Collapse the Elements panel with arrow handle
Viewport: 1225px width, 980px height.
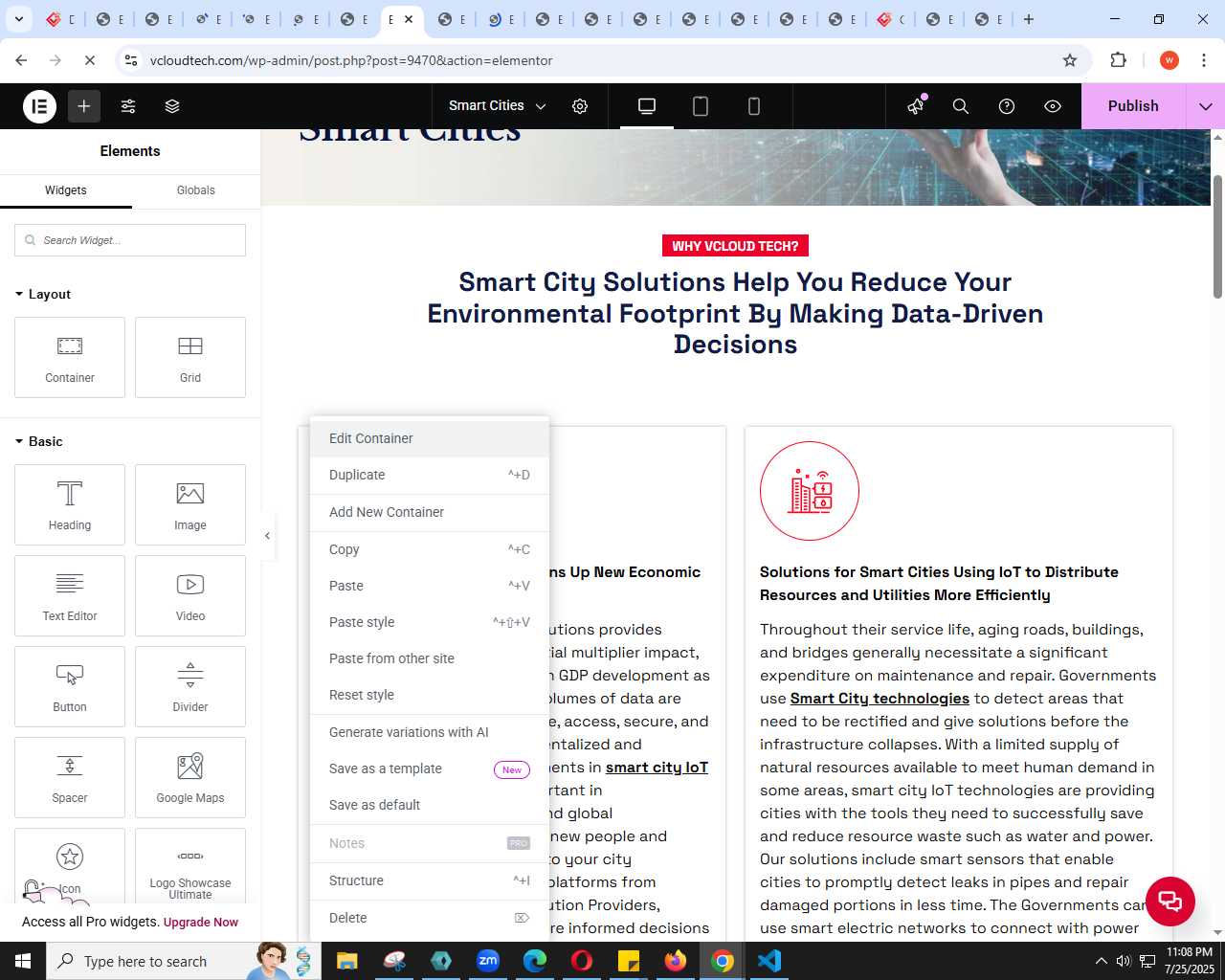pos(267,536)
